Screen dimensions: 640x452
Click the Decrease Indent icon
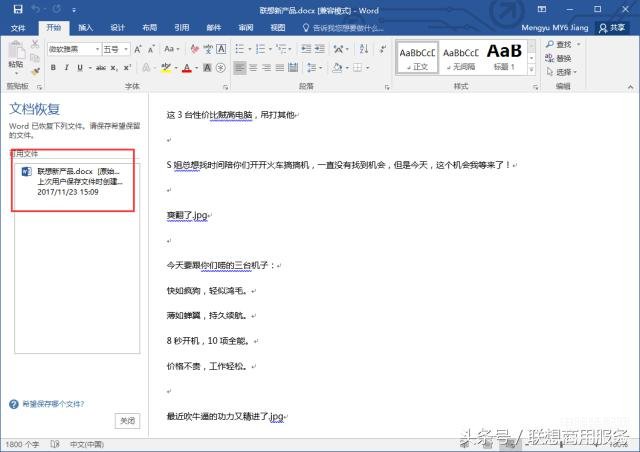(x=306, y=49)
